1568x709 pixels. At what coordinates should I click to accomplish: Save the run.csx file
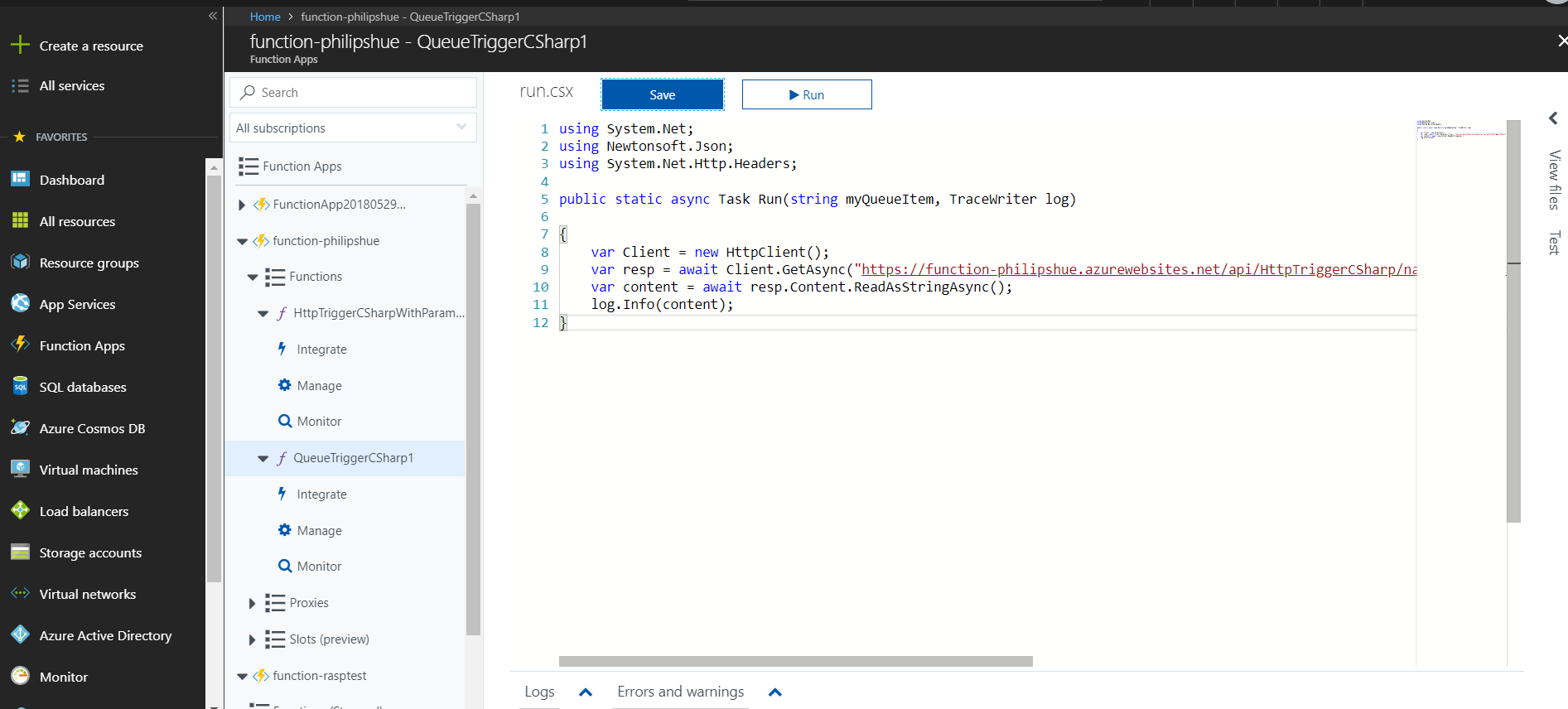(662, 94)
